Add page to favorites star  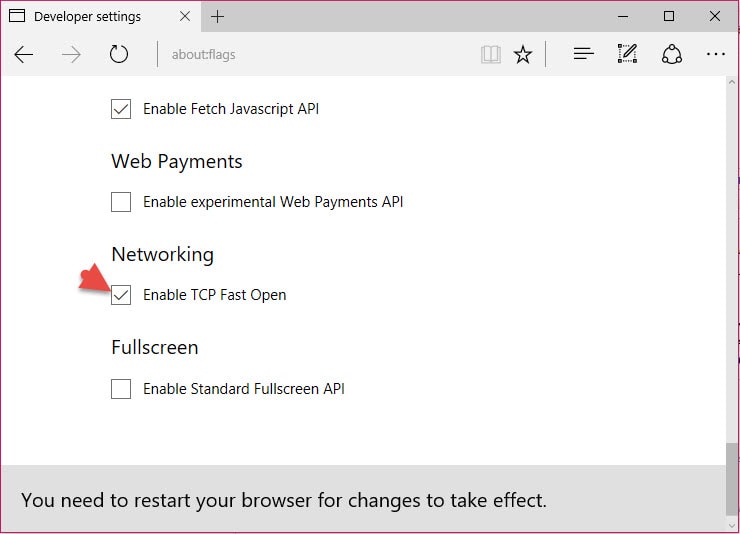coord(523,55)
